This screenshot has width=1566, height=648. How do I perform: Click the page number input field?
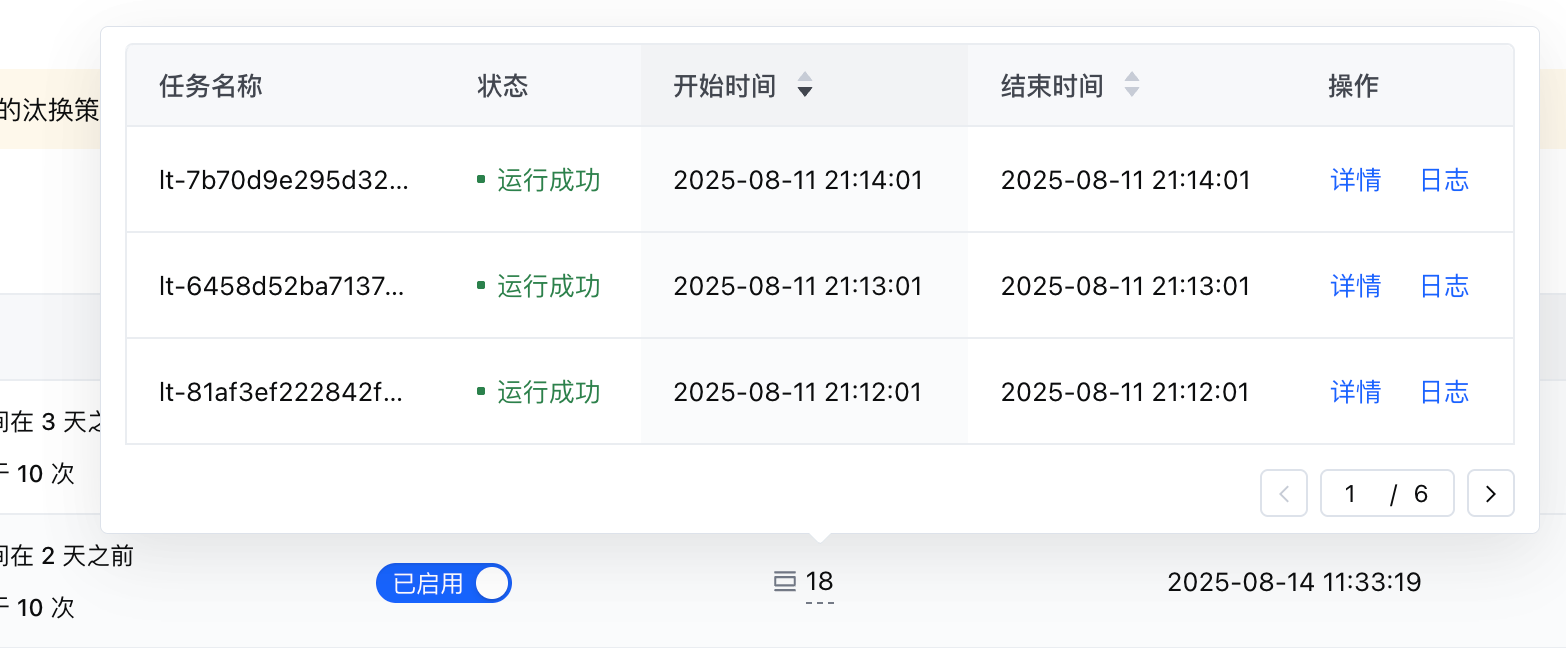1352,494
